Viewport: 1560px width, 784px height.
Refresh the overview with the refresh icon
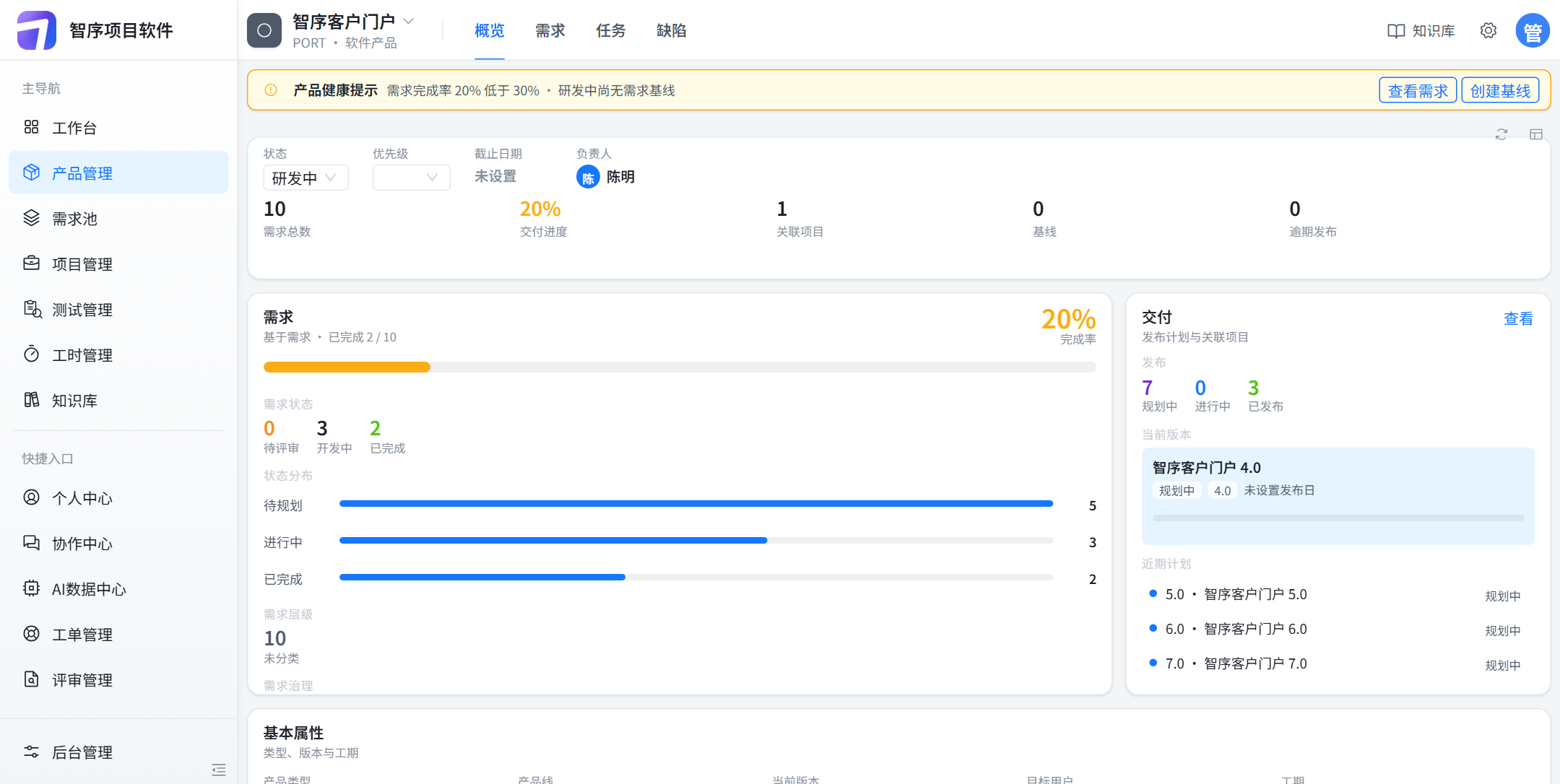(x=1501, y=134)
